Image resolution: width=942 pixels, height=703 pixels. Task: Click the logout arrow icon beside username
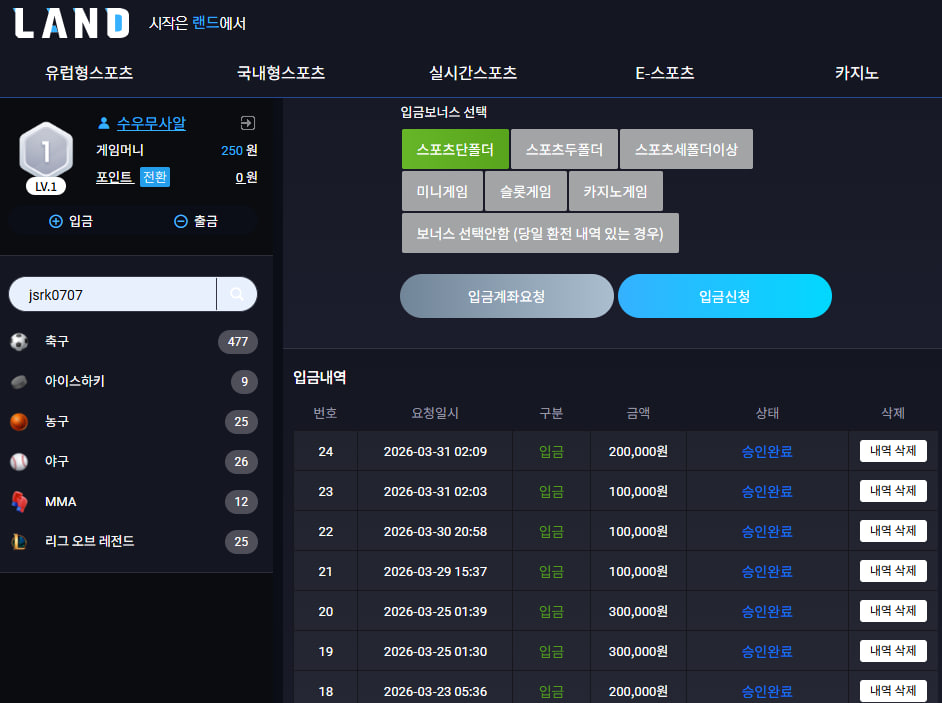248,123
